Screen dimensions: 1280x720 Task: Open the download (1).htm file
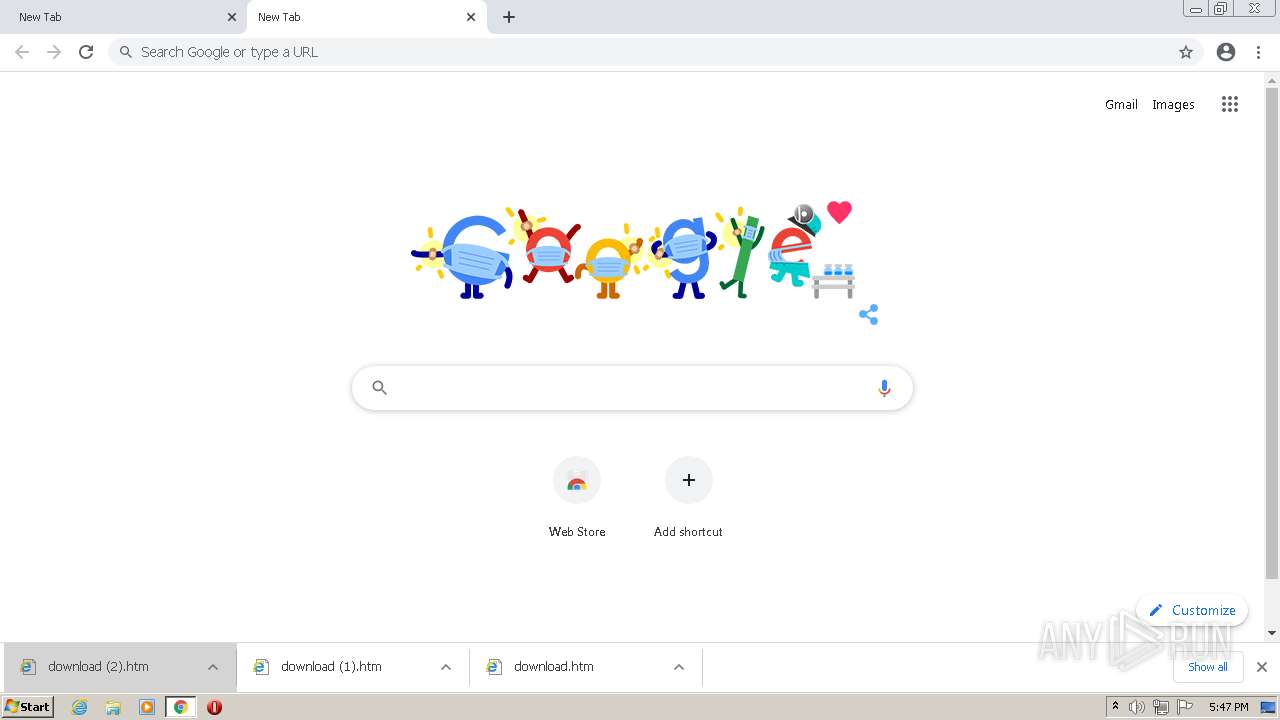tap(331, 667)
